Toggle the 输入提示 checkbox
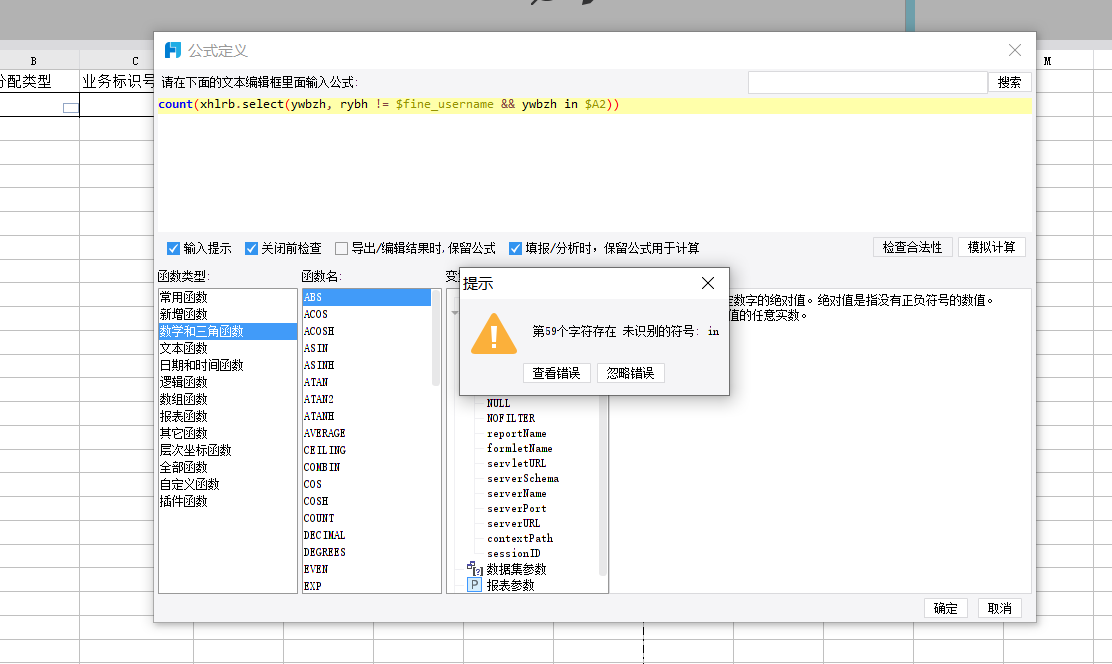The height and width of the screenshot is (664, 1112). pyautogui.click(x=173, y=248)
